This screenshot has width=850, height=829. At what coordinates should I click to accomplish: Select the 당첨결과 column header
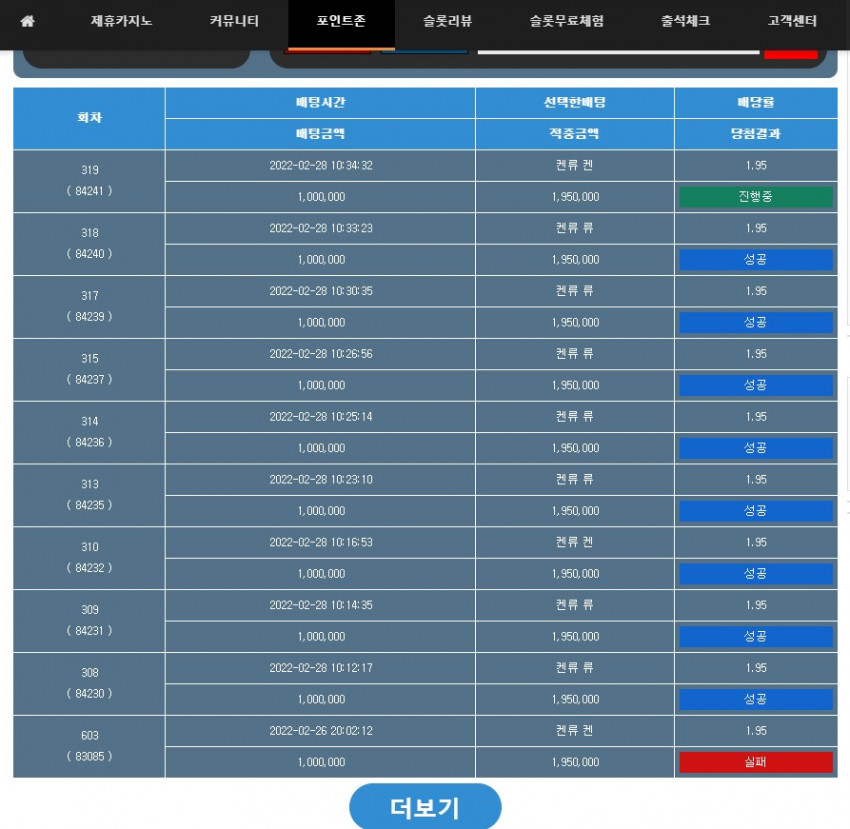click(756, 134)
